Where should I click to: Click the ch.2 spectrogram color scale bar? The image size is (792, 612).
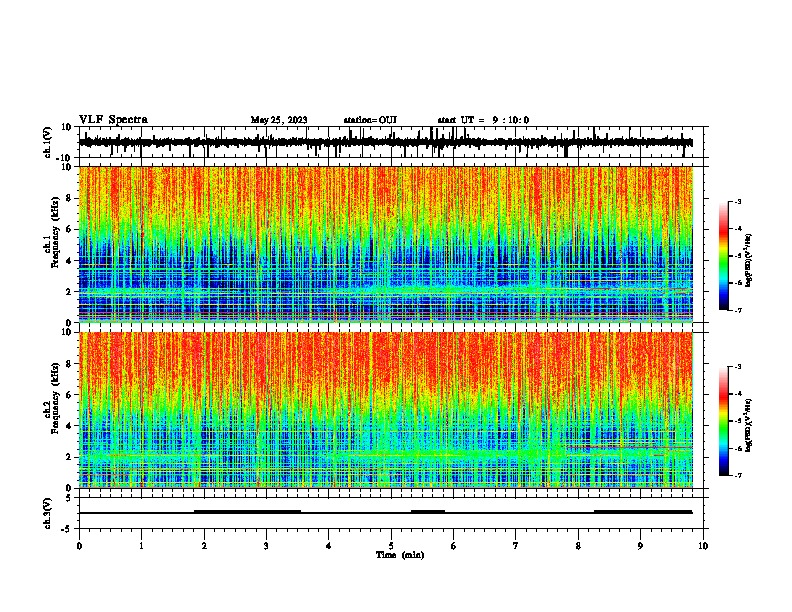pos(723,421)
